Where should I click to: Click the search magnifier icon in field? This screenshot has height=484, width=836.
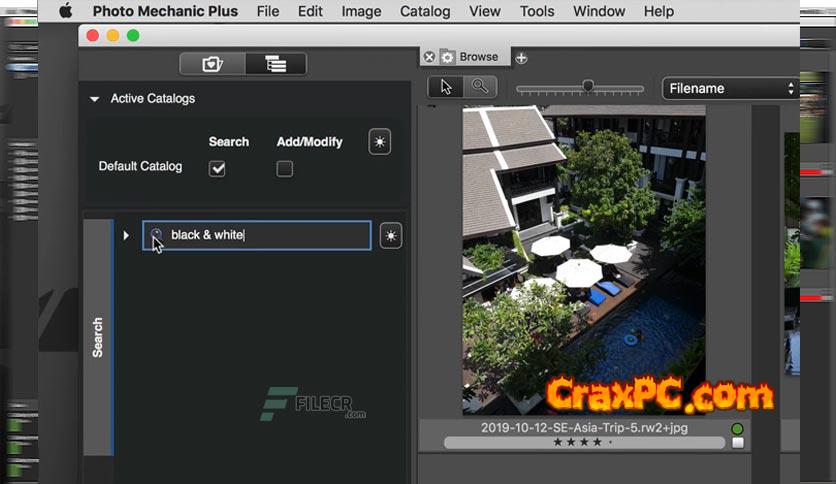(156, 235)
